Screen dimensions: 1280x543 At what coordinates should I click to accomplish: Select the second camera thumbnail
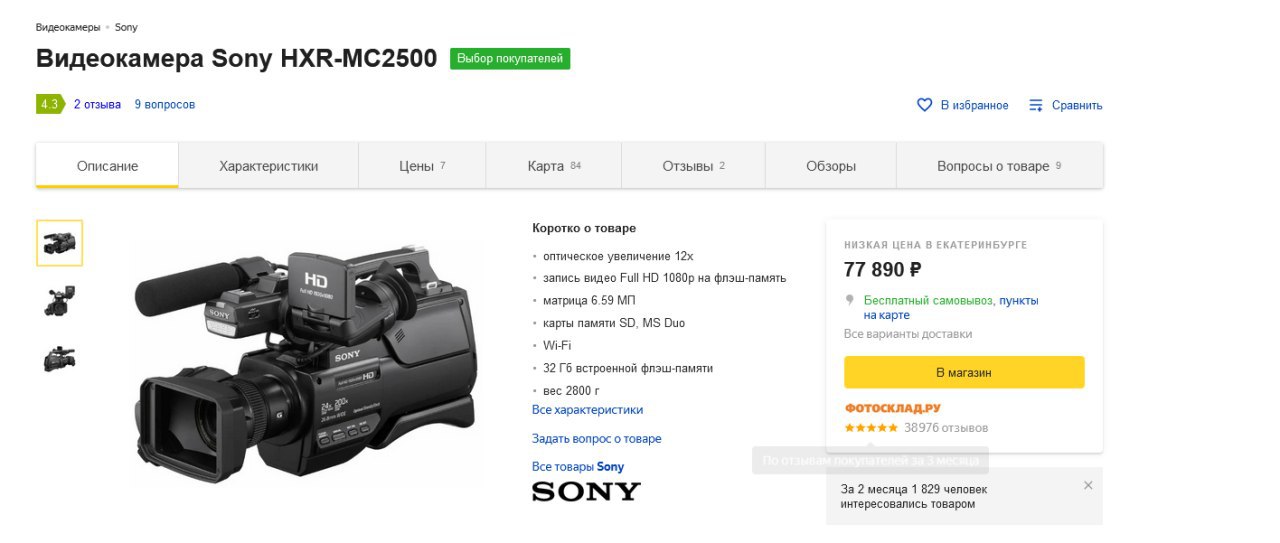[59, 300]
